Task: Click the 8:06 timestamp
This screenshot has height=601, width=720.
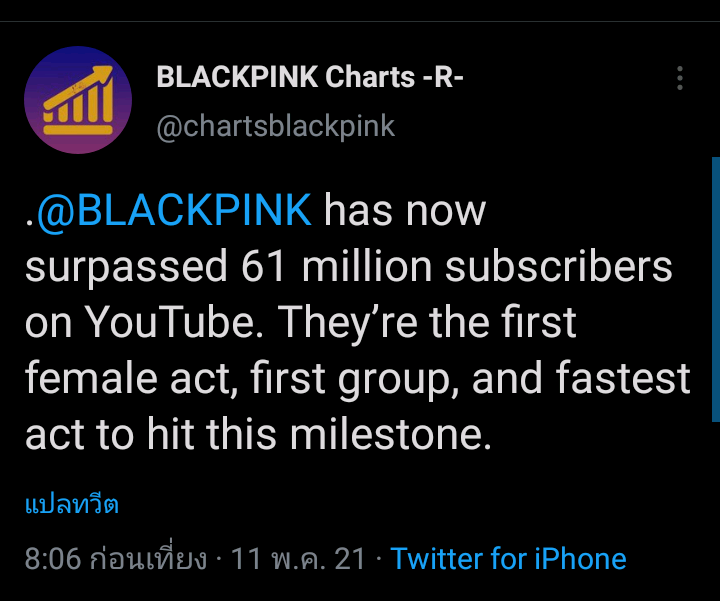Action: tap(52, 558)
